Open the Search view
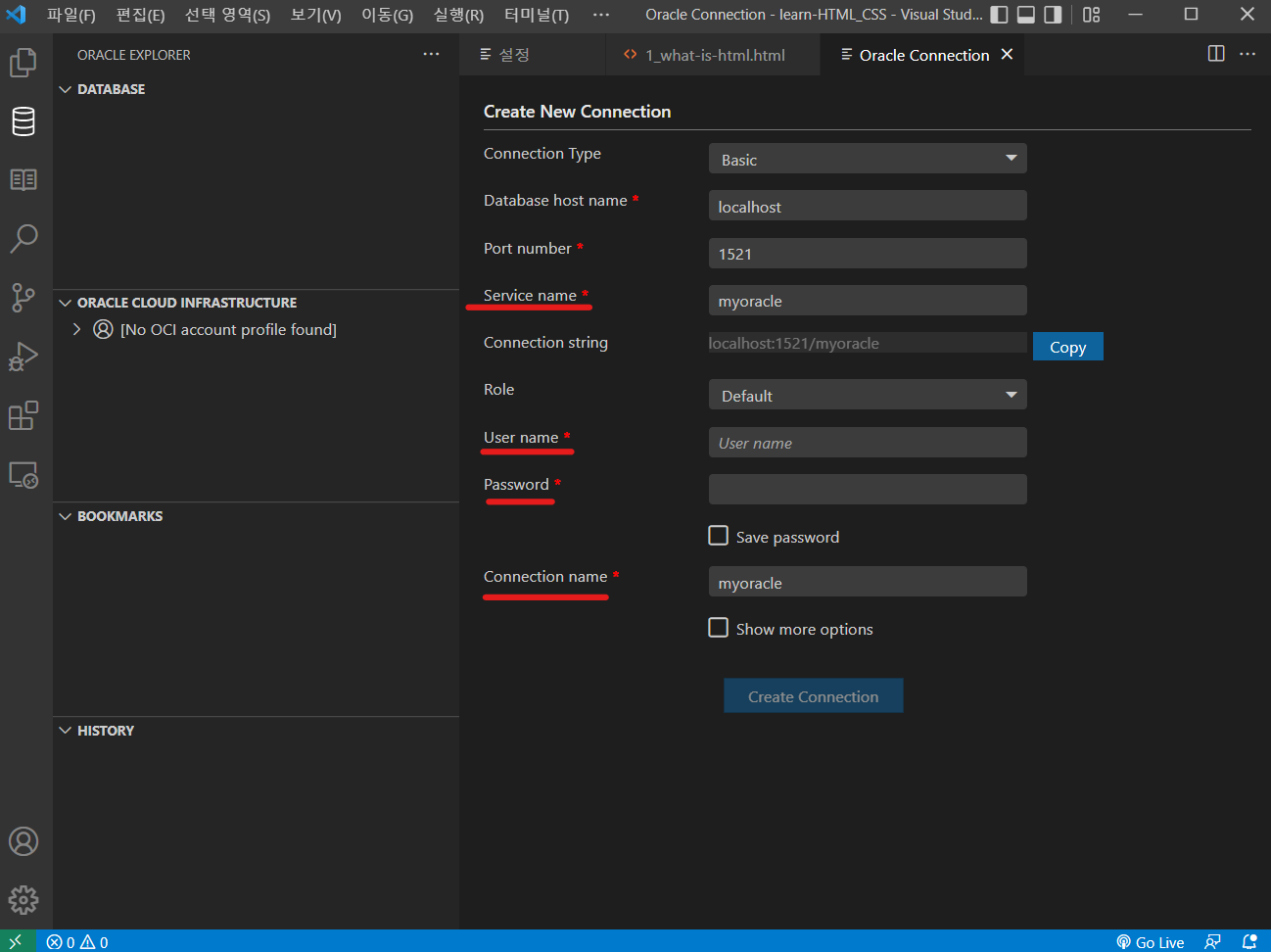Screen dimensions: 1271x952 point(24,238)
